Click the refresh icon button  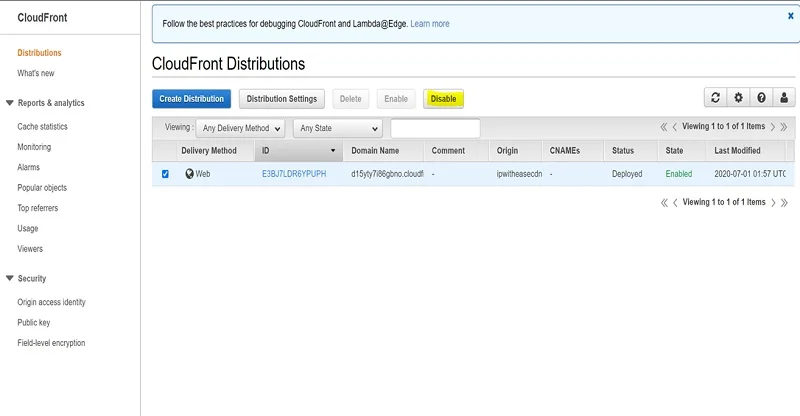(715, 97)
